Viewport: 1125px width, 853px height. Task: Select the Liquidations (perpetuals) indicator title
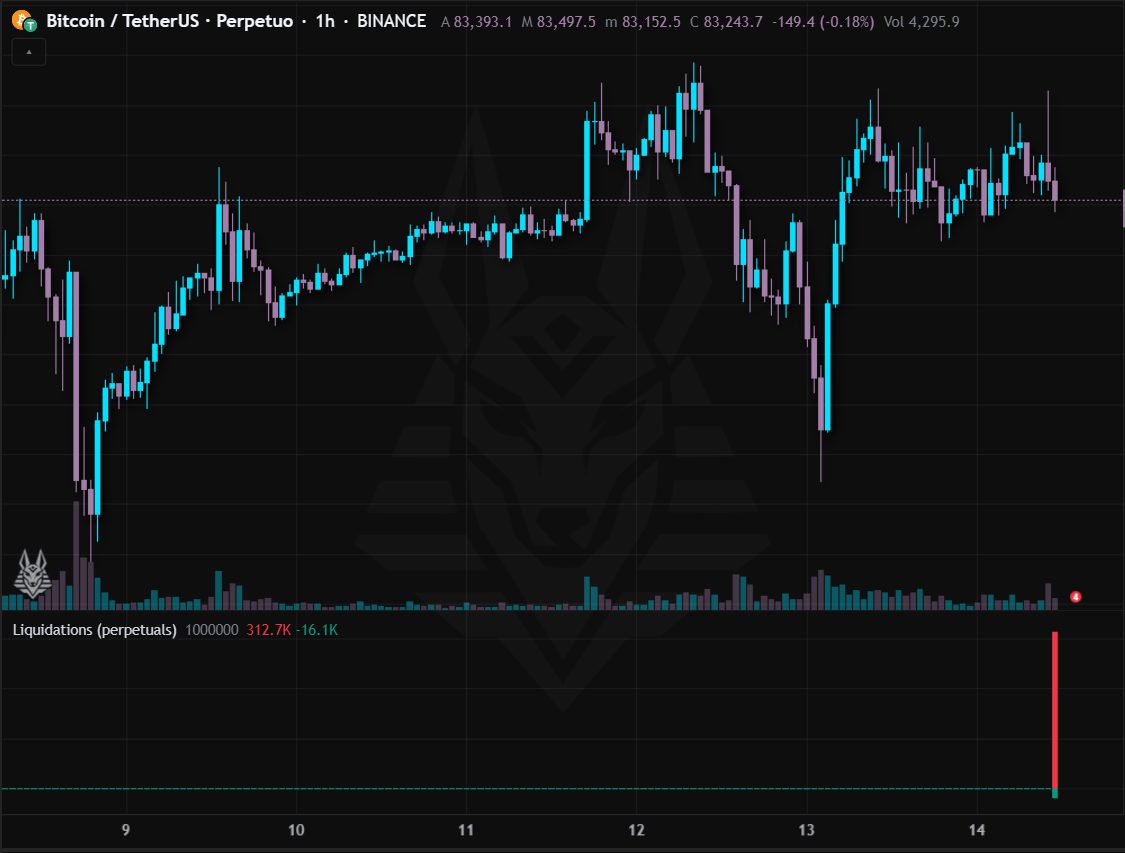[95, 630]
